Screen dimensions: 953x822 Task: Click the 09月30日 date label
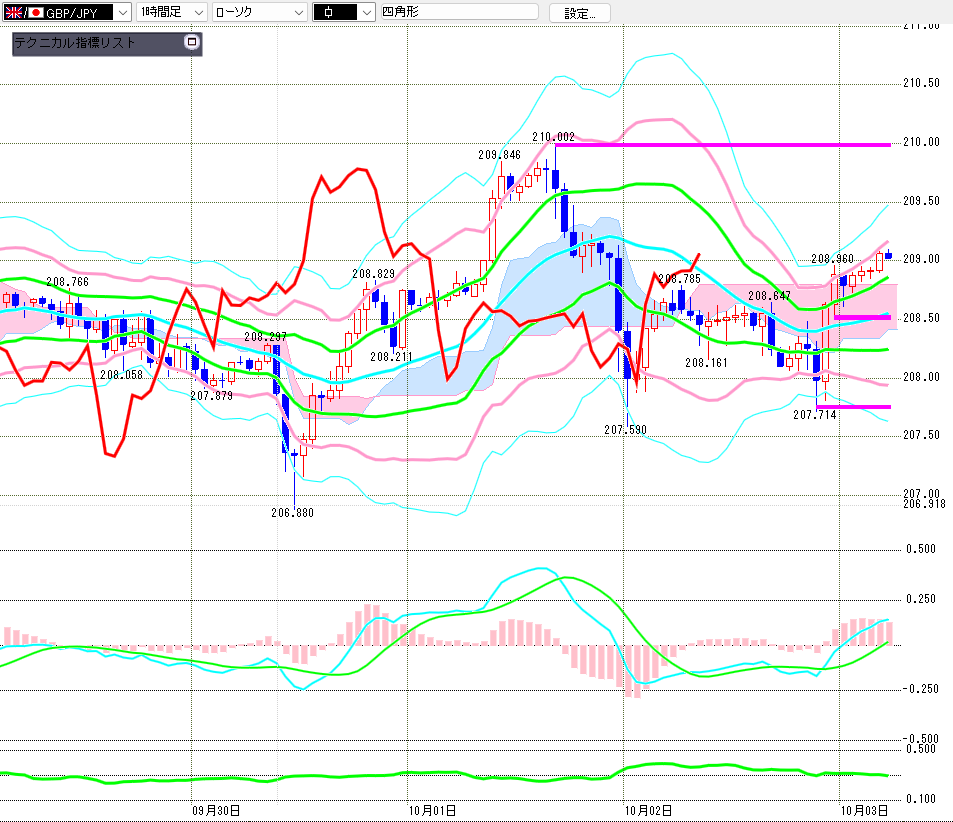tap(216, 810)
